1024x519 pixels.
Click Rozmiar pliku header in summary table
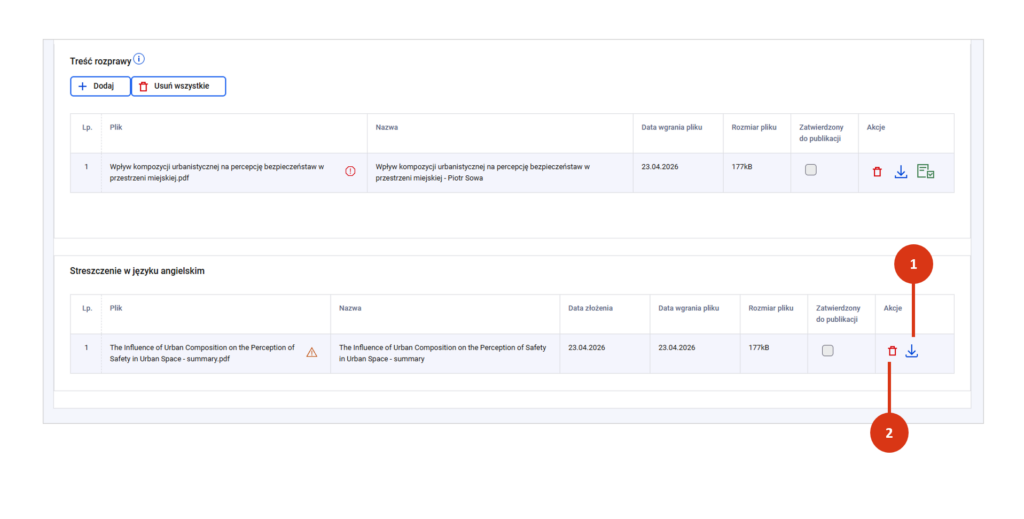coord(770,308)
